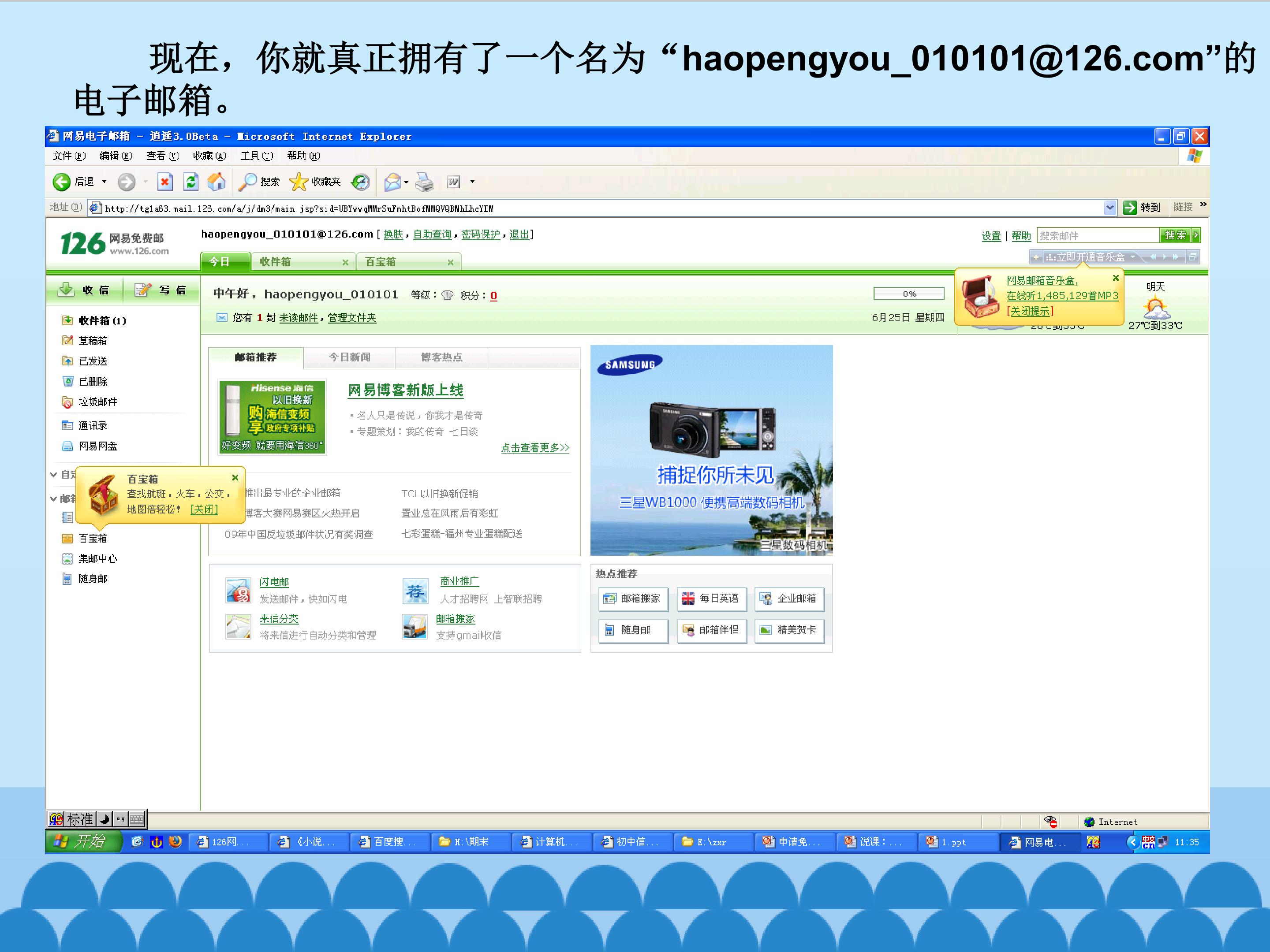This screenshot has width=1270, height=952.
Task: Toggle the IME soft keyboard button
Action: point(137,819)
